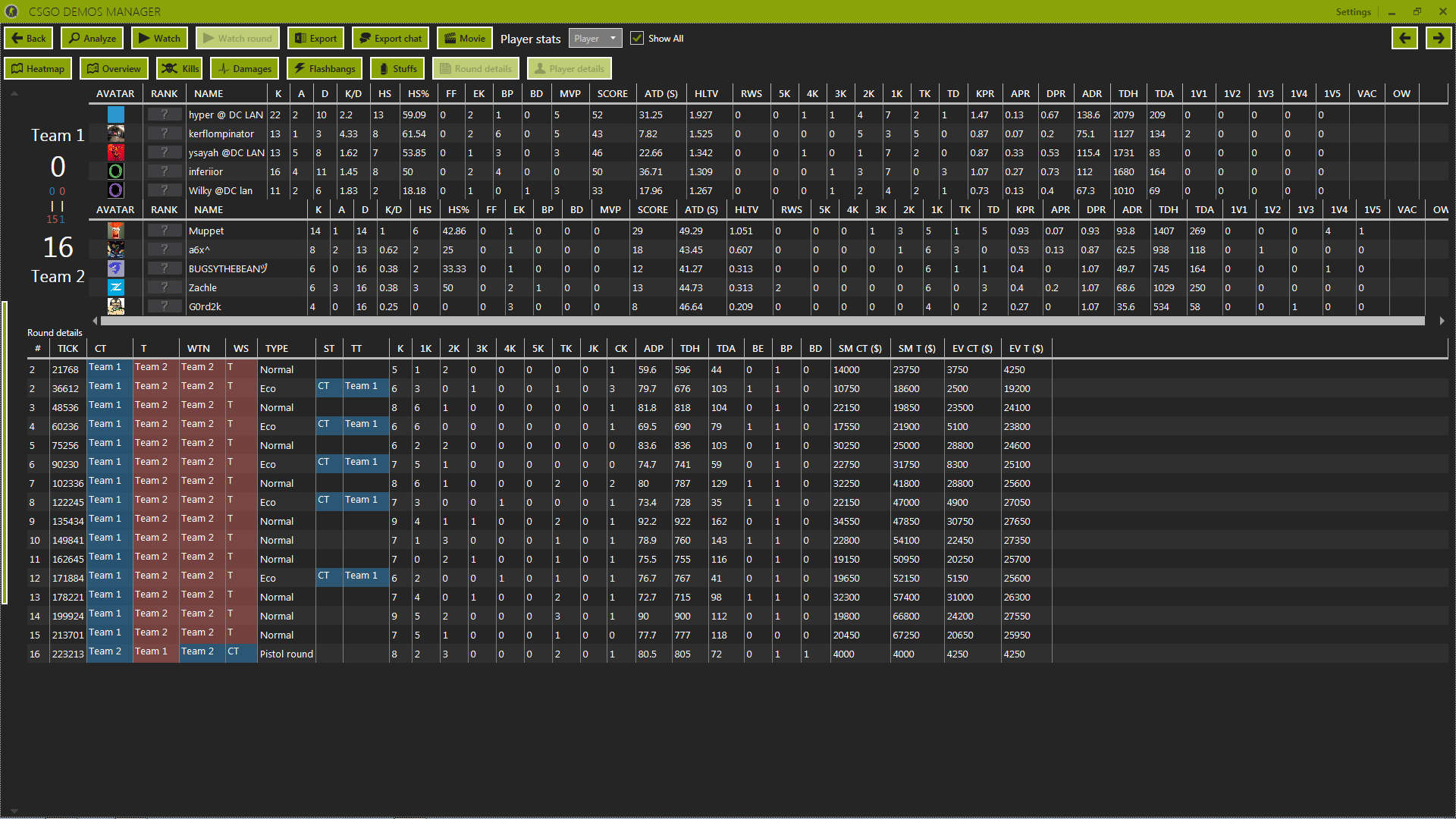Open the Kills tab
The image size is (1456, 819).
(x=180, y=68)
